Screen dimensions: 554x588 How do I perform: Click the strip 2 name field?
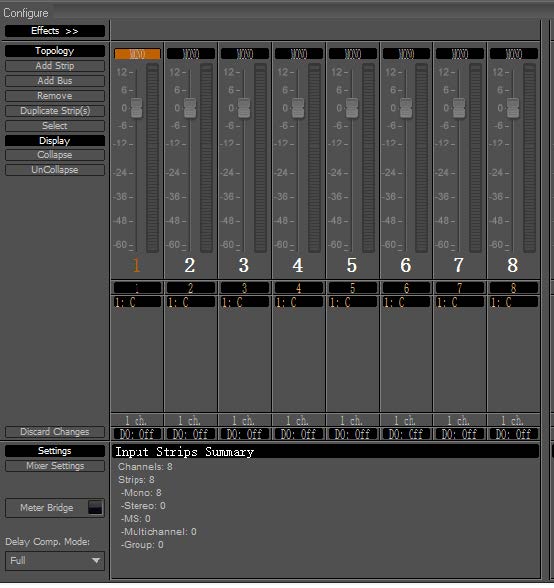(191, 288)
